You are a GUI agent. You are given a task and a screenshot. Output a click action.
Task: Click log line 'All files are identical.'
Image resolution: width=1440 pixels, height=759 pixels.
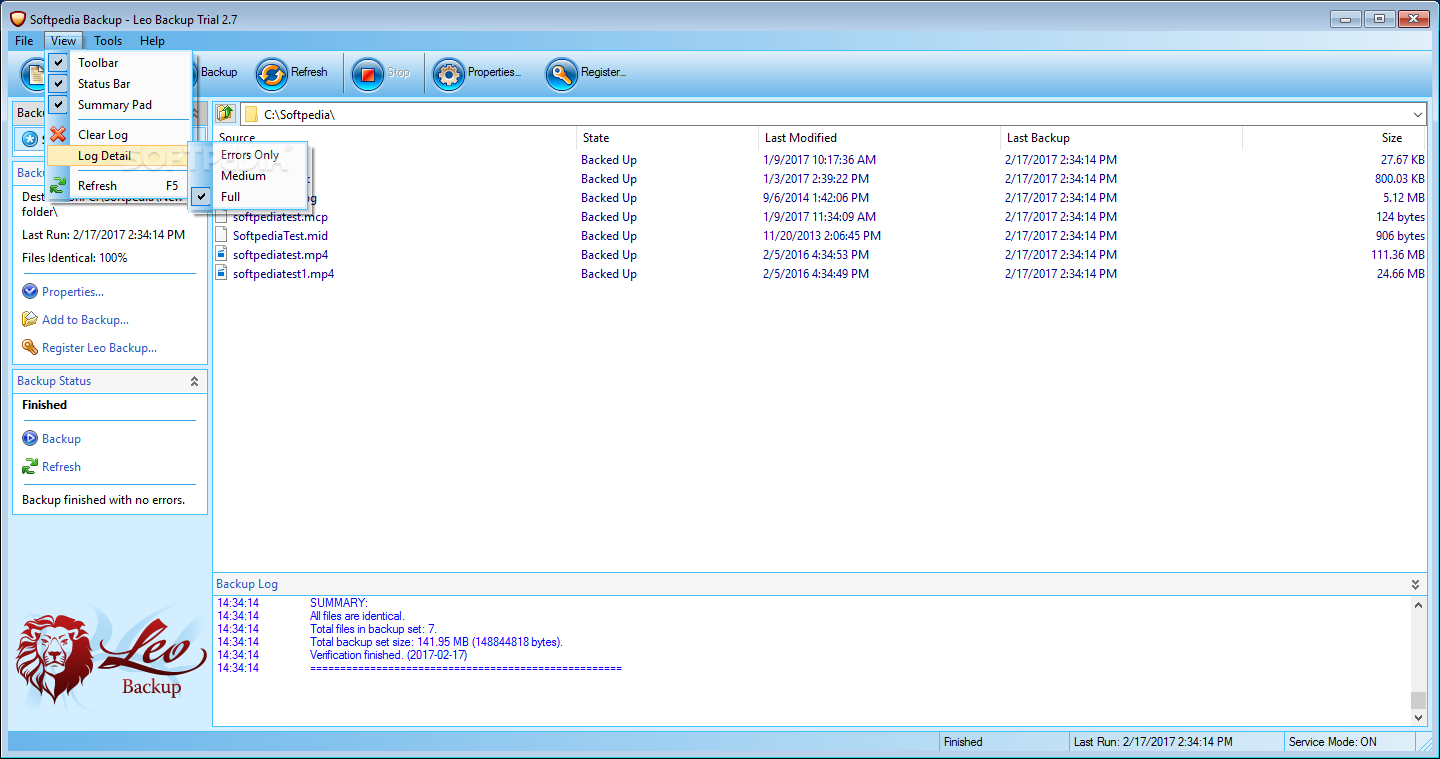pos(357,616)
